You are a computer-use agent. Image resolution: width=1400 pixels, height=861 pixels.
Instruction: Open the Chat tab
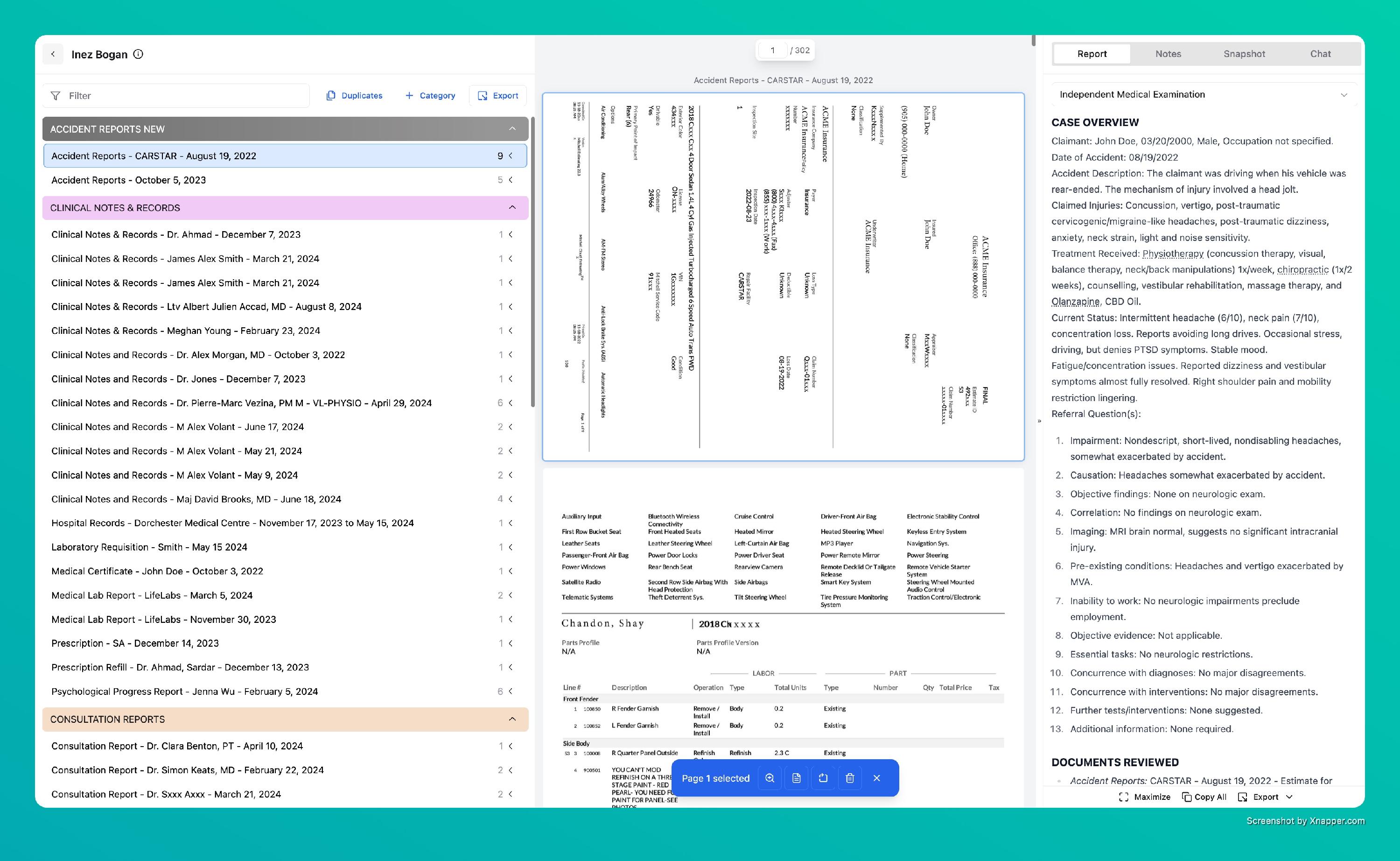(x=1320, y=54)
